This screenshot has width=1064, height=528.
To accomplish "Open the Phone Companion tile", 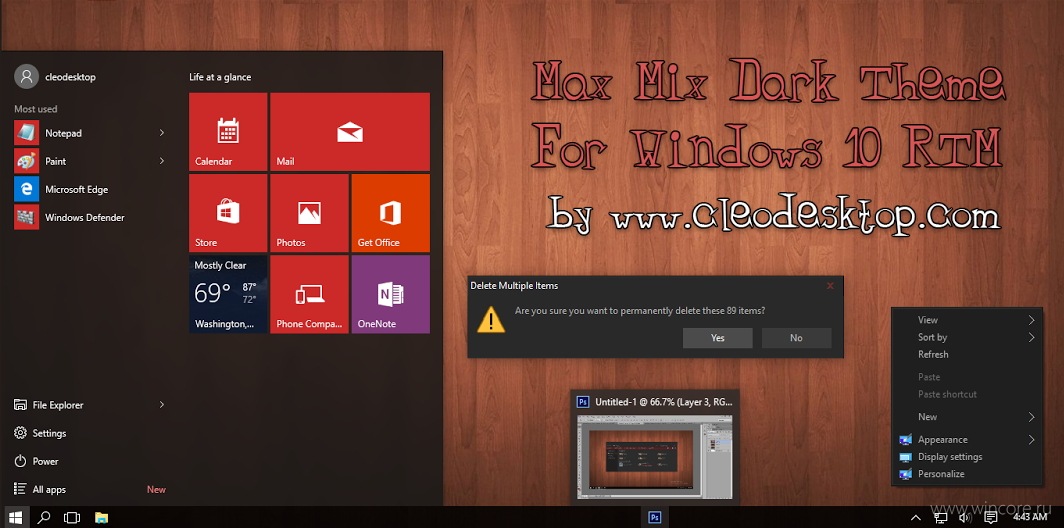I will coord(309,295).
